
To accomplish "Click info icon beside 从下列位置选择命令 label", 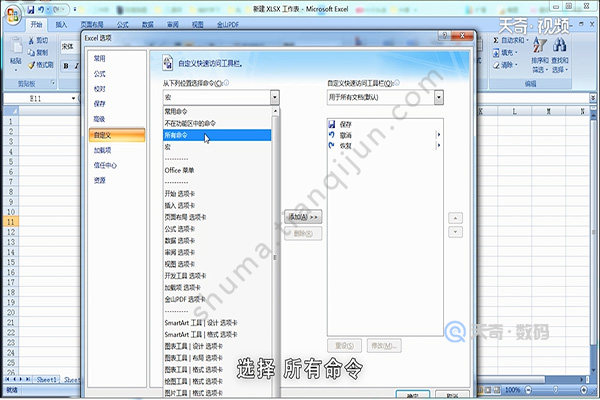I will coord(226,83).
